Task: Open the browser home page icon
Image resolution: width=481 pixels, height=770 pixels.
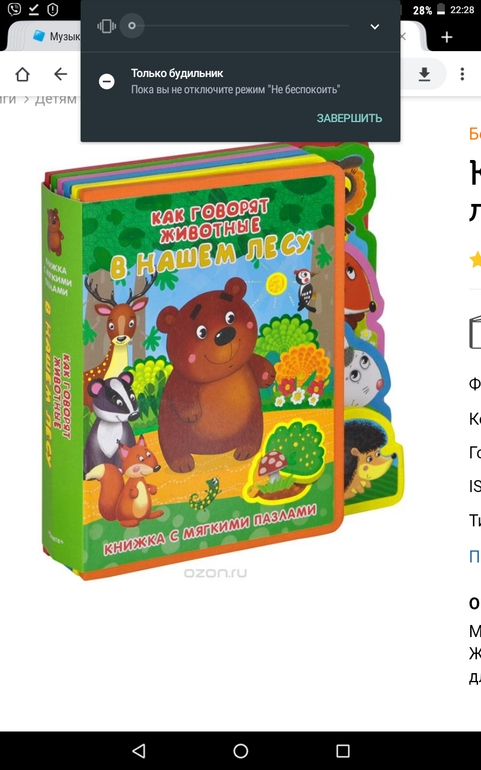Action: pyautogui.click(x=23, y=74)
